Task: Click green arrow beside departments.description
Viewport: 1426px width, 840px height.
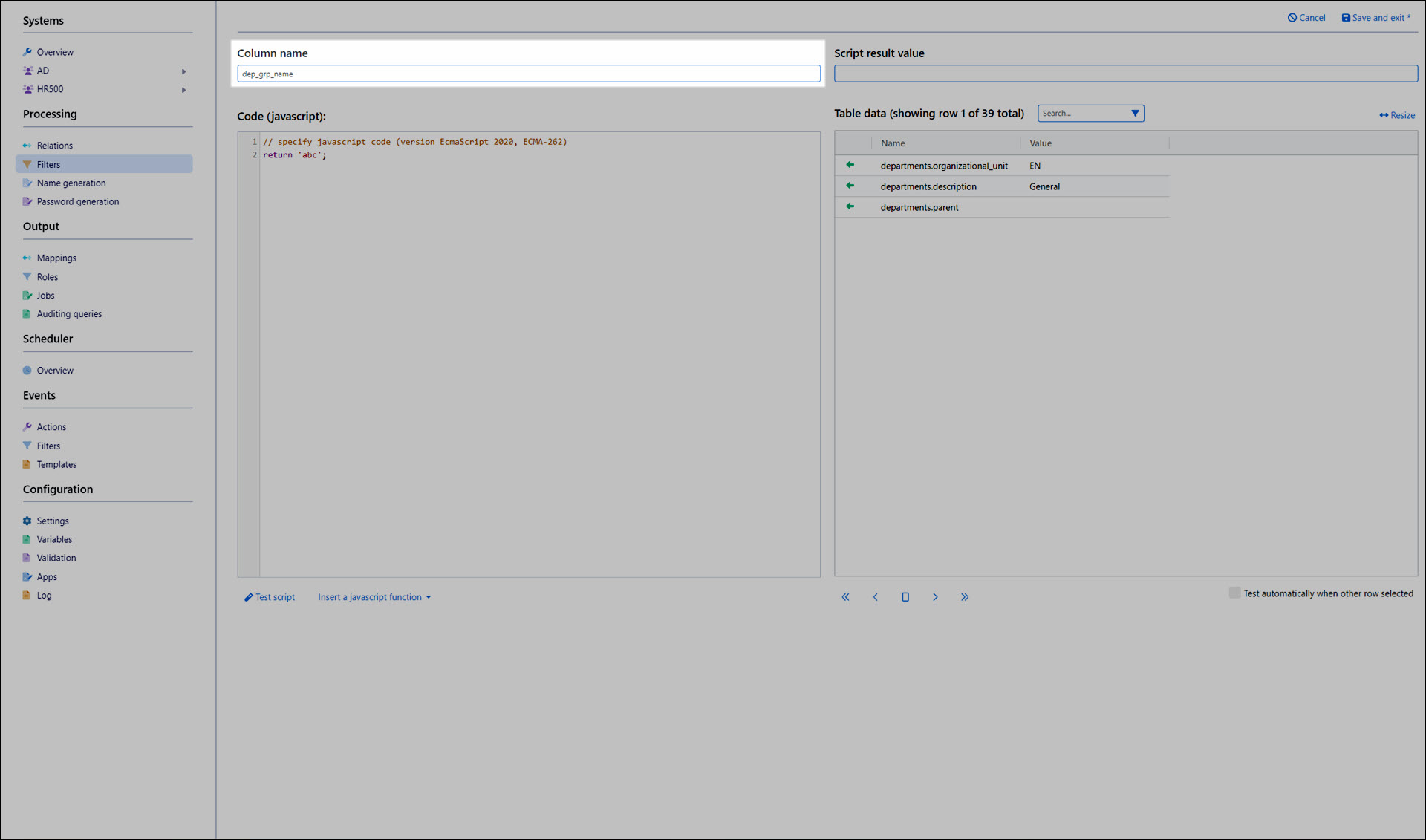Action: tap(850, 186)
